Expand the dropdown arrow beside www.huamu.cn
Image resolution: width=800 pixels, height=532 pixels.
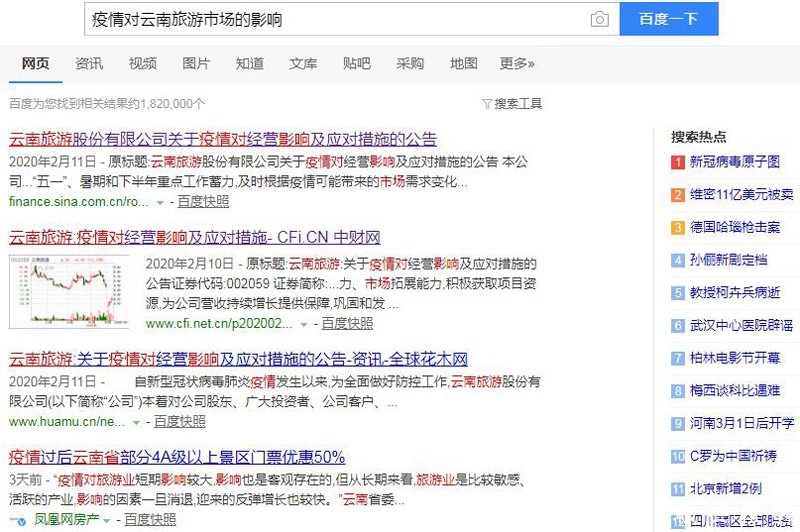[136, 423]
